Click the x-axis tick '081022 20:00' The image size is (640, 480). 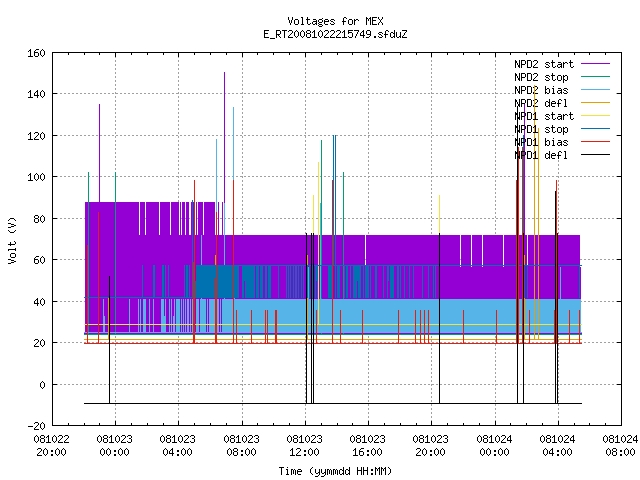tap(51, 446)
